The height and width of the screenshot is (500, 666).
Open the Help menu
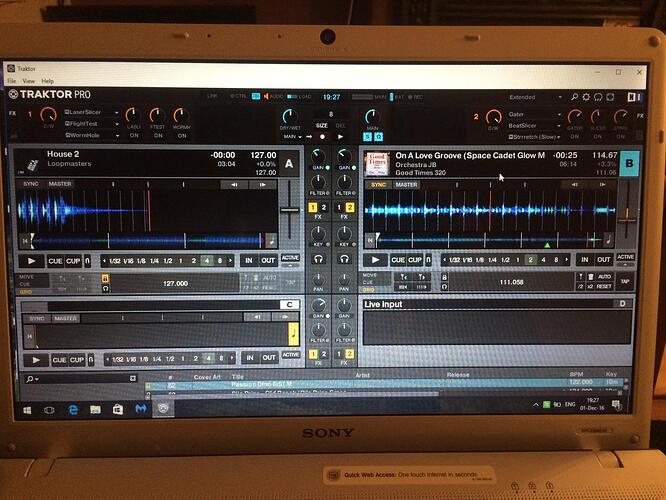click(47, 81)
